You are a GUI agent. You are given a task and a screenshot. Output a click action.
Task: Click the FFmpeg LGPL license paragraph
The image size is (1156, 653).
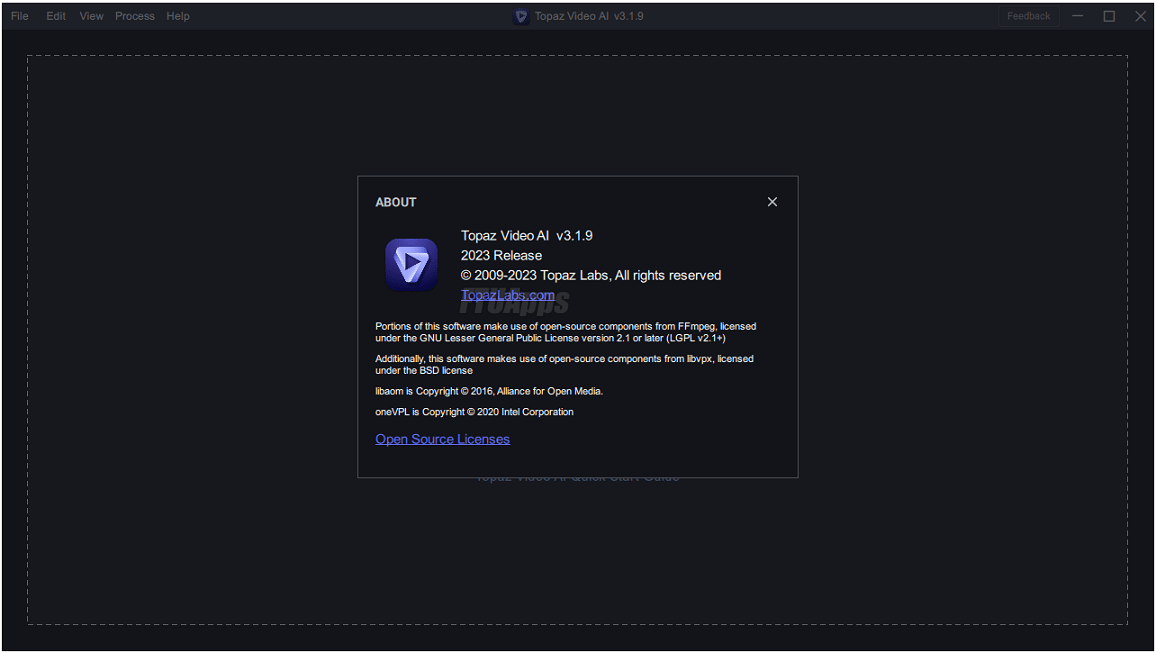pos(565,332)
